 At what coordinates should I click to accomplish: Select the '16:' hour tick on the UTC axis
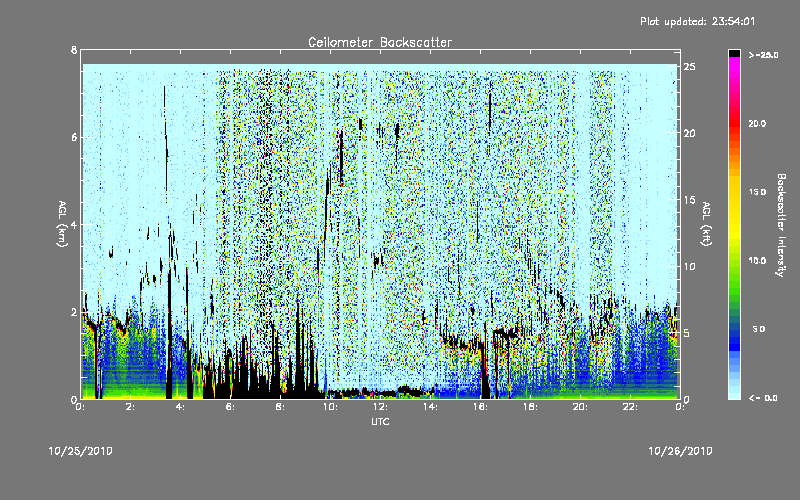tap(480, 407)
